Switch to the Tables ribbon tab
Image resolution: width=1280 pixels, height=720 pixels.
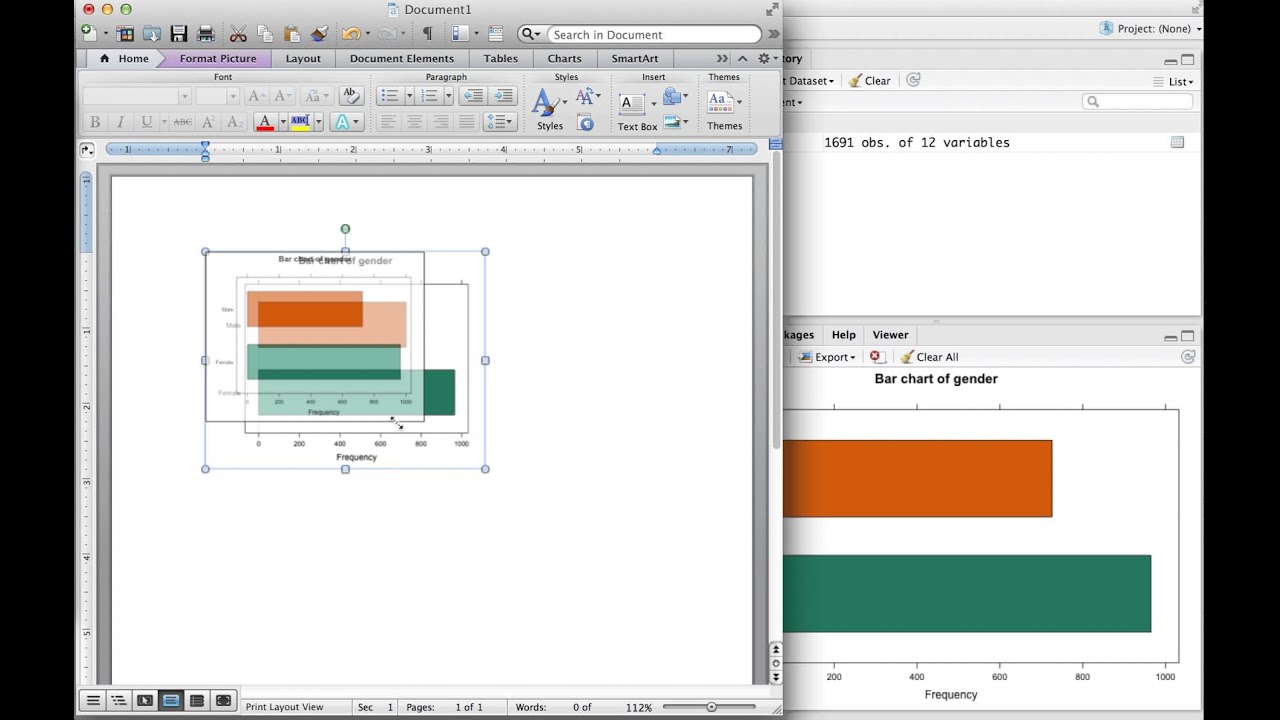[x=501, y=59]
